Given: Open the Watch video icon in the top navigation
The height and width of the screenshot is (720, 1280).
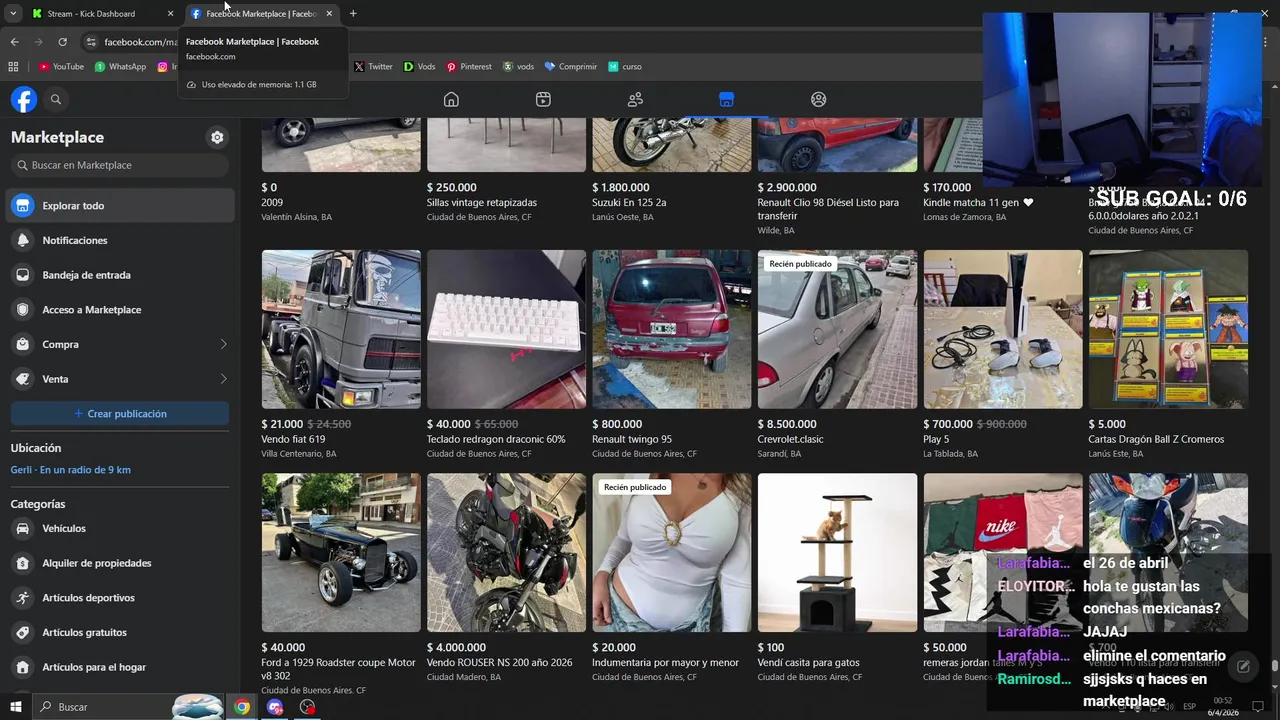Looking at the screenshot, I should click(543, 99).
